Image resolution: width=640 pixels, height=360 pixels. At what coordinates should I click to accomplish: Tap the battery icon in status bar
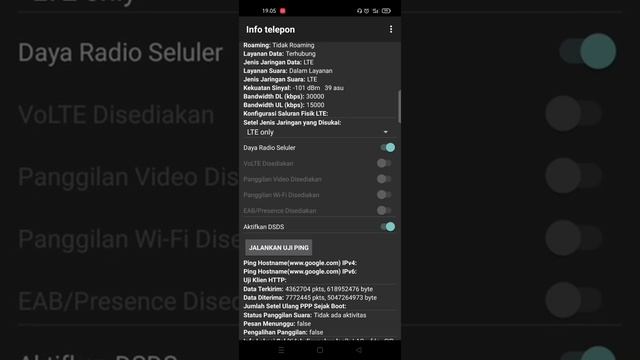386,11
